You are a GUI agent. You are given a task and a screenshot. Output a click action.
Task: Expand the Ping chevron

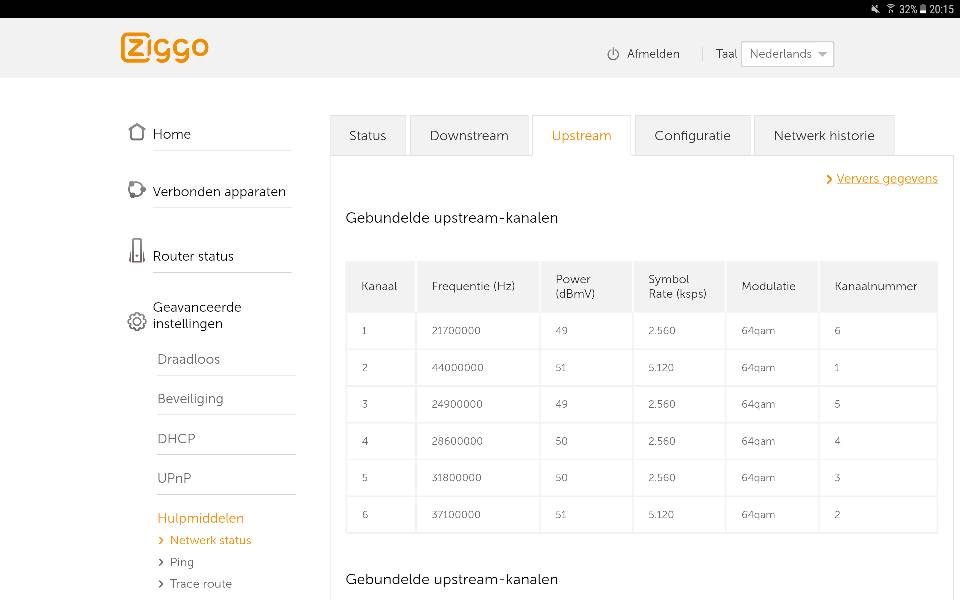(161, 562)
